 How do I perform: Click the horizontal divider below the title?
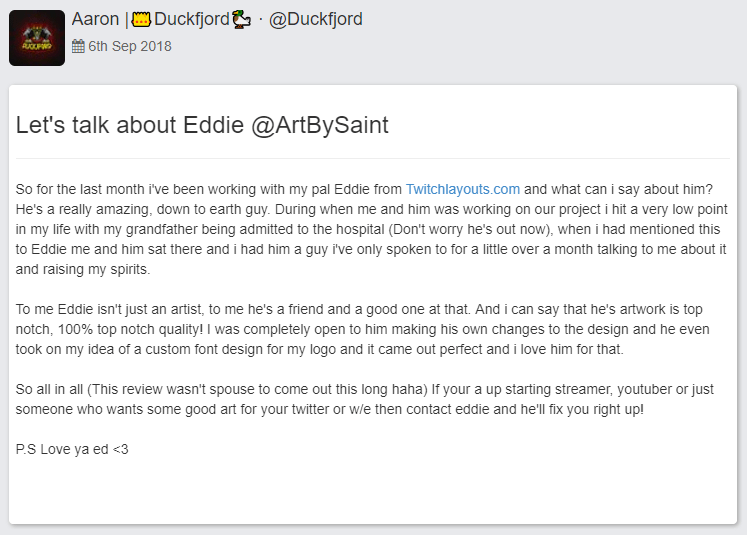pos(373,158)
